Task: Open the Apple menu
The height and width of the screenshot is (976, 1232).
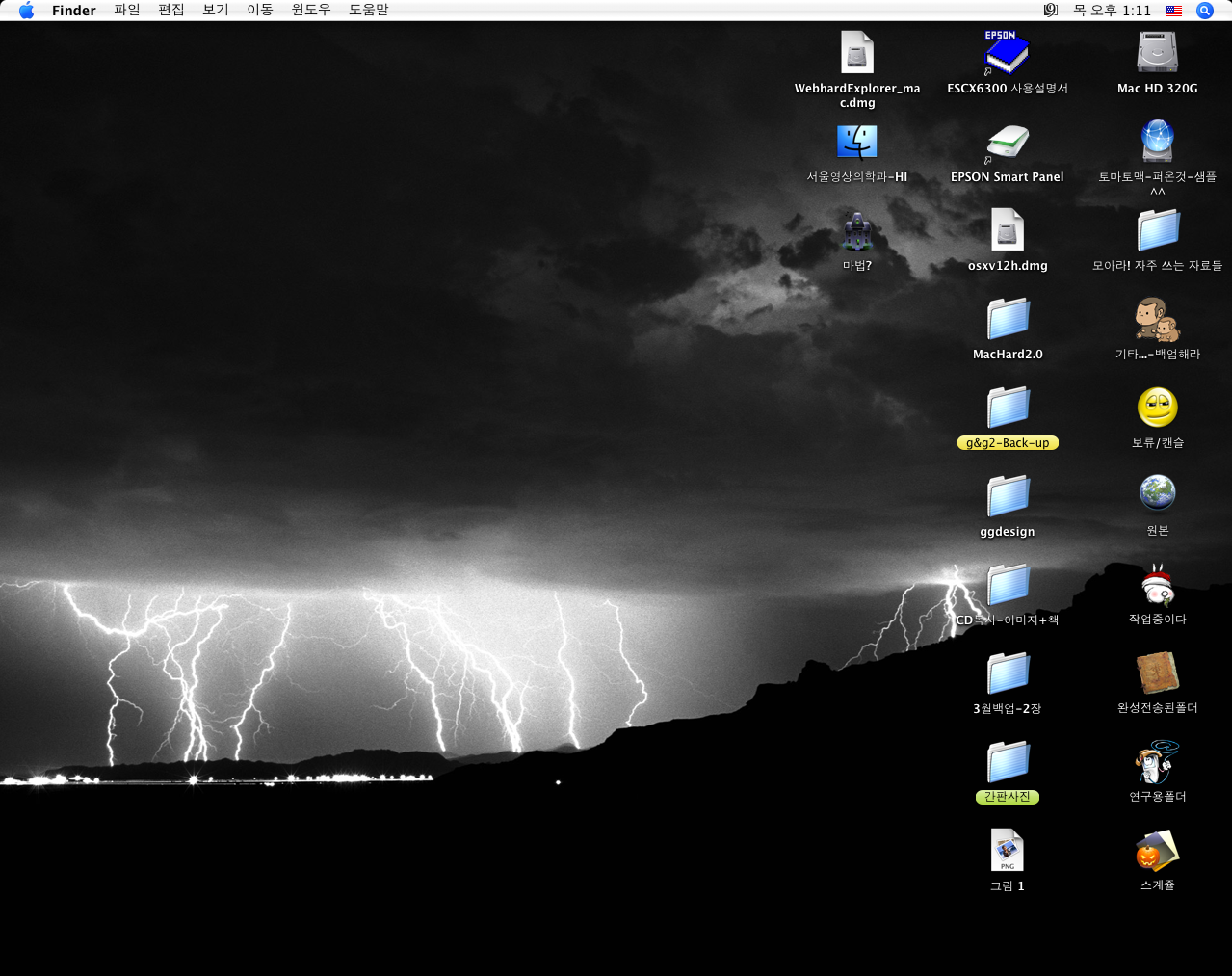Action: point(26,11)
